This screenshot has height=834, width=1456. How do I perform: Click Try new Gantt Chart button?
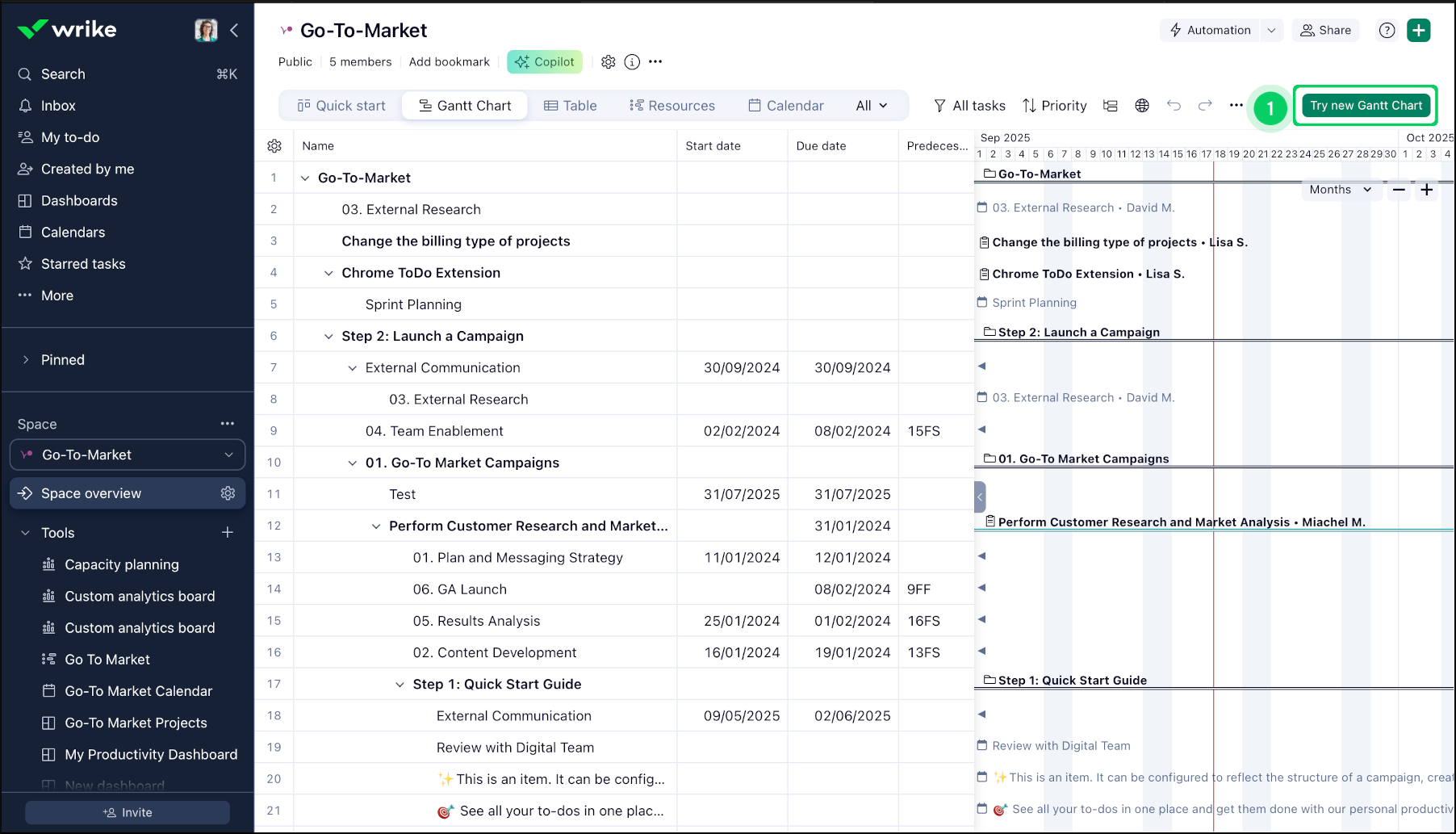[1366, 106]
